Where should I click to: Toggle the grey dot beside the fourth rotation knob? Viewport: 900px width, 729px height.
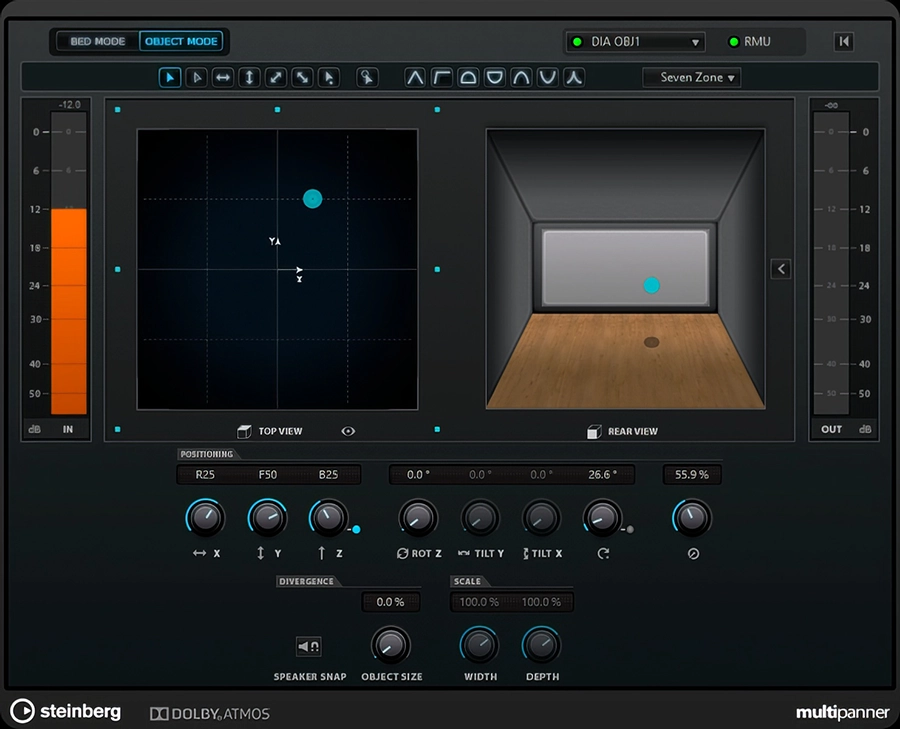pos(630,529)
